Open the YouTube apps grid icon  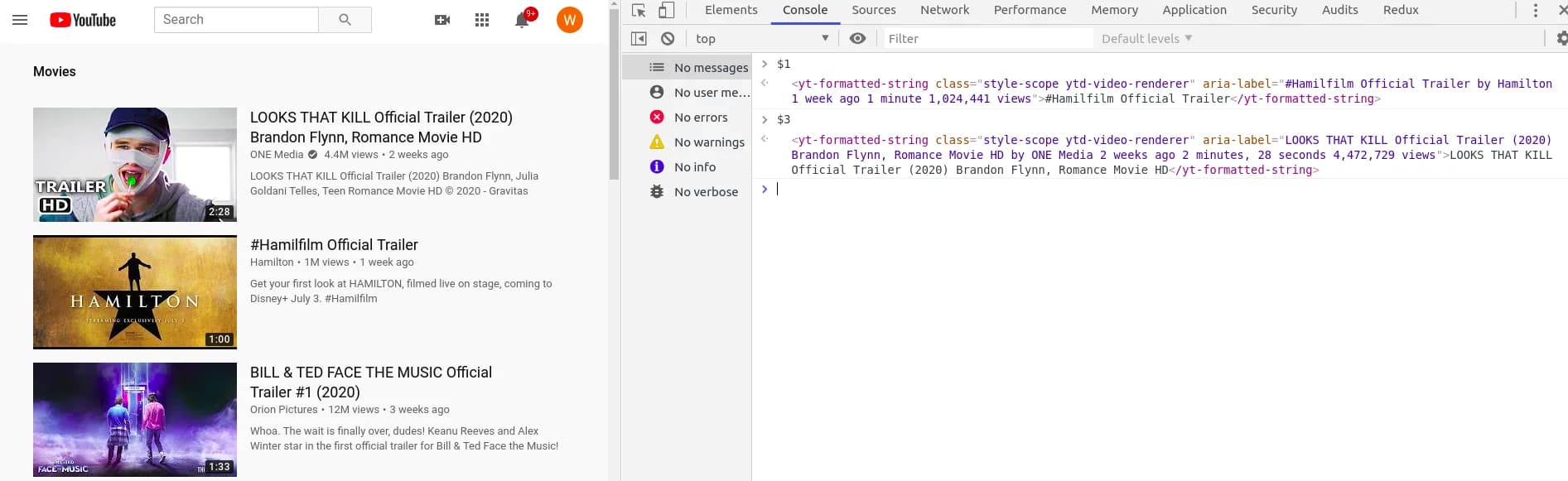(482, 20)
